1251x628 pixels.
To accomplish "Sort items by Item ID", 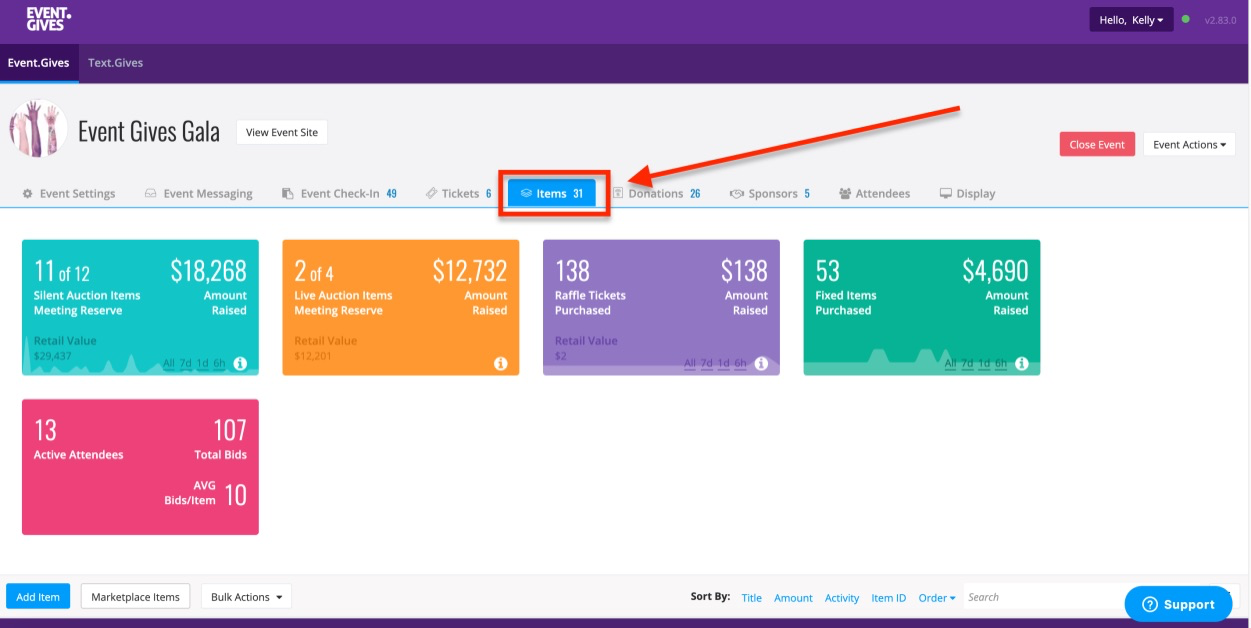I will tap(888, 598).
